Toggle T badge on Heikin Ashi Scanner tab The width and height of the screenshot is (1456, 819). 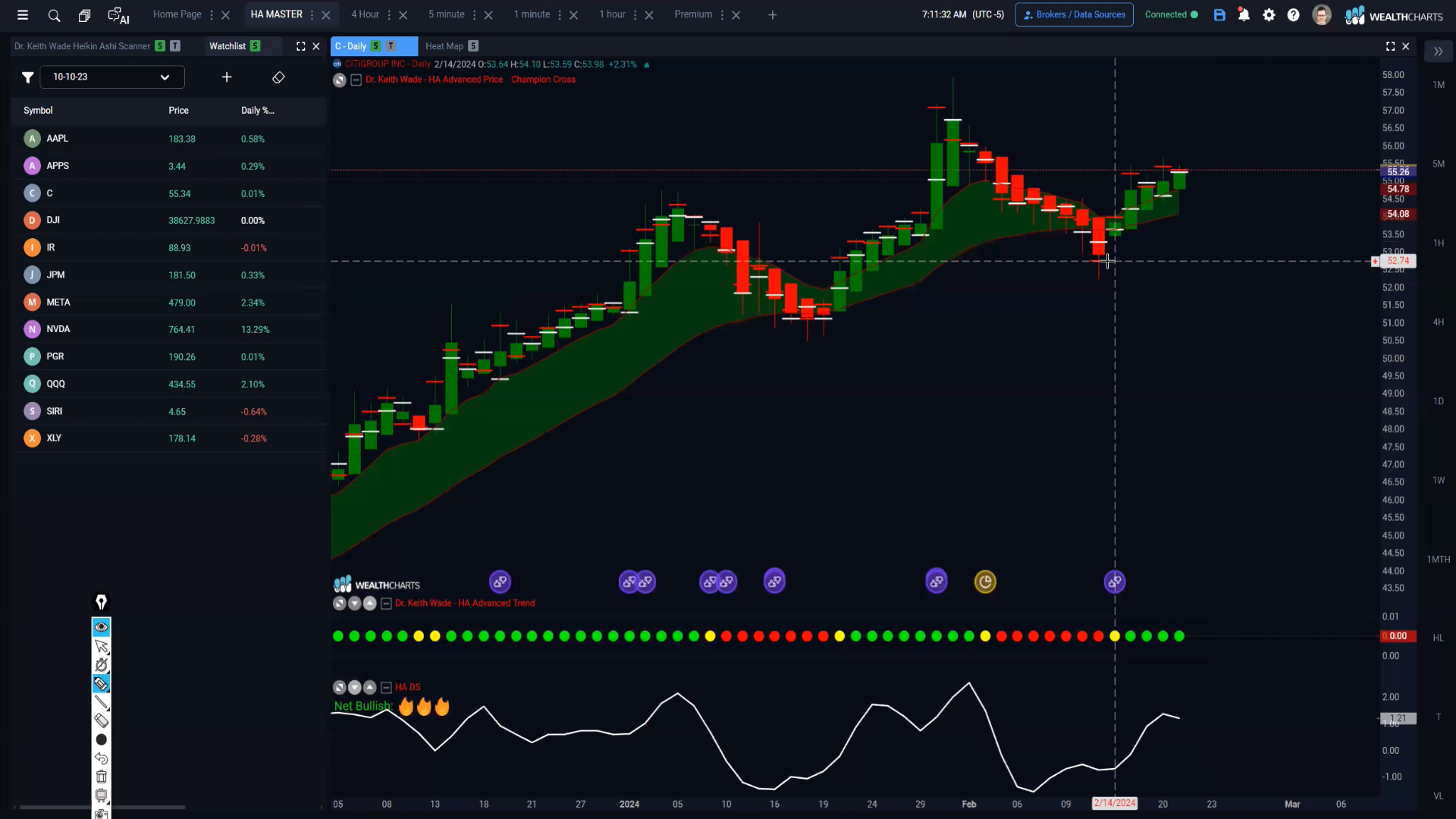click(175, 46)
